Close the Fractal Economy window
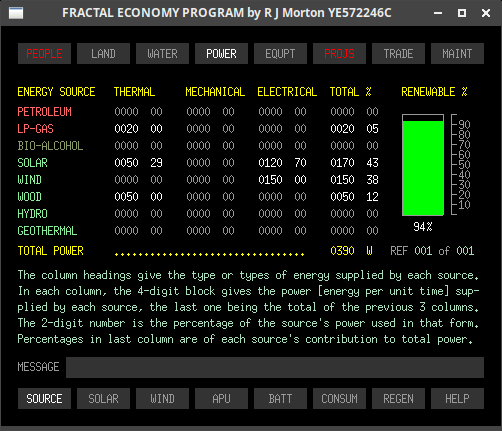 pyautogui.click(x=486, y=13)
